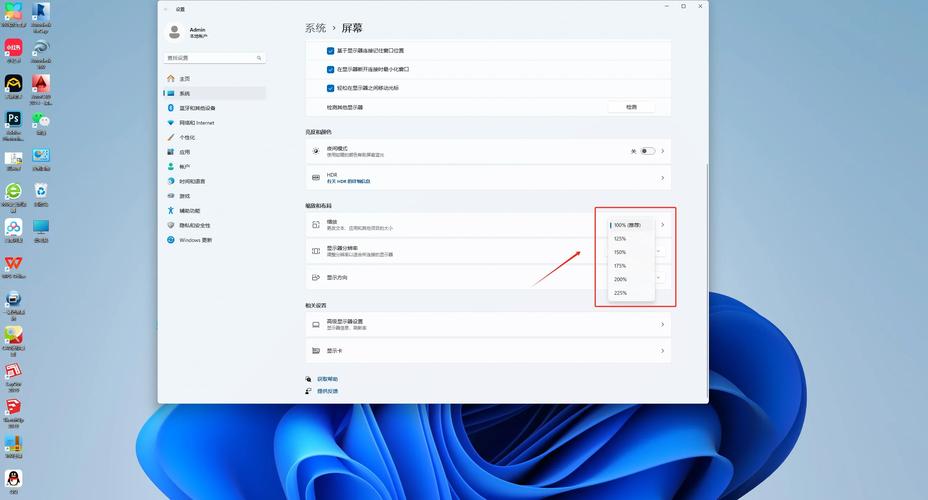This screenshot has width=928, height=500.
Task: Choose 150% in the scale dropdown
Action: (x=620, y=252)
